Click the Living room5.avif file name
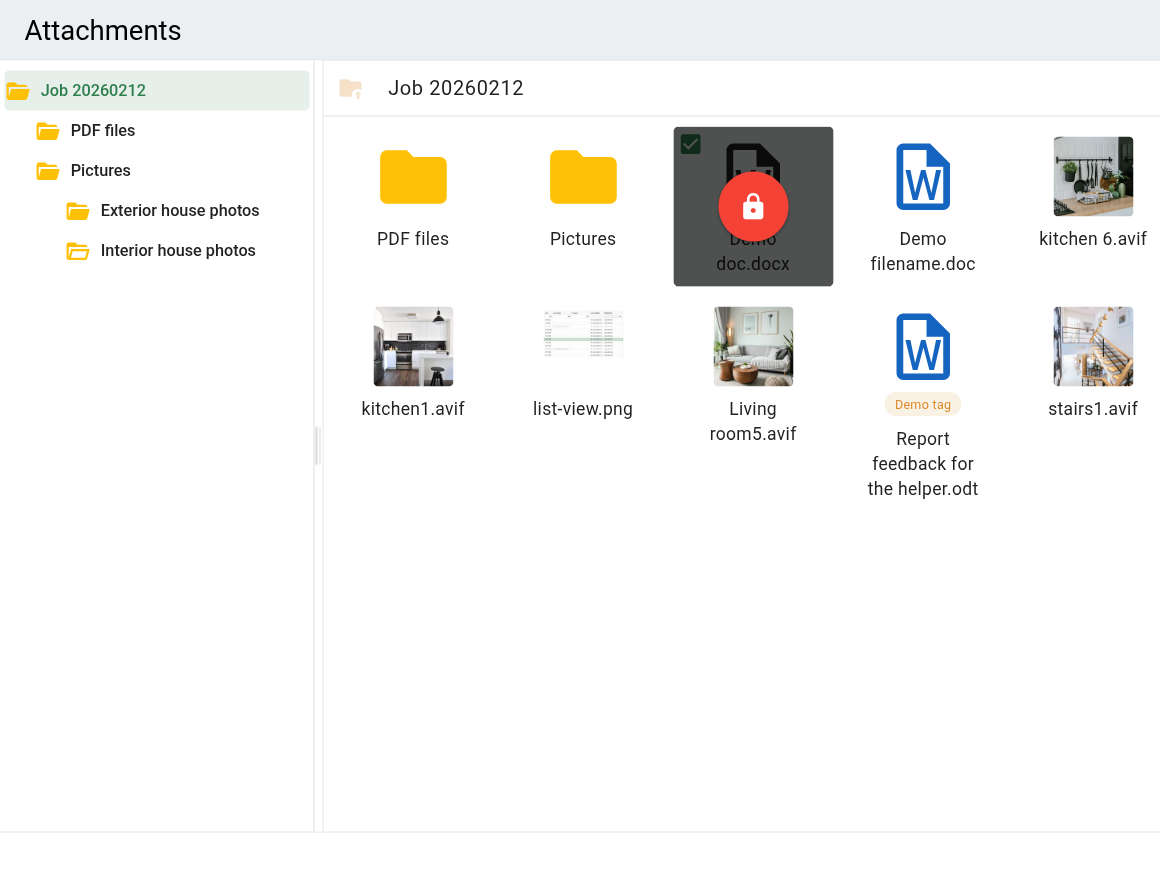Image resolution: width=1160 pixels, height=885 pixels. pyautogui.click(x=753, y=421)
